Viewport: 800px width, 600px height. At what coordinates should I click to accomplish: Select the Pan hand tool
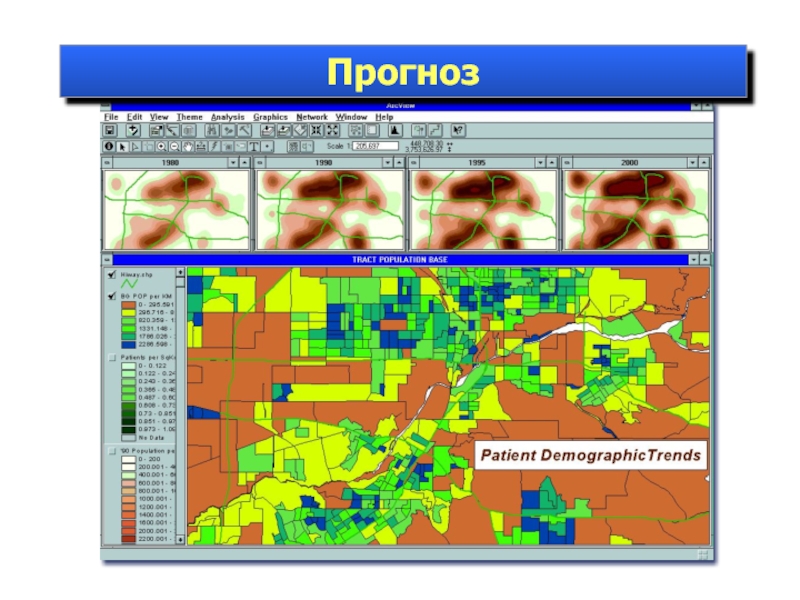(x=188, y=147)
